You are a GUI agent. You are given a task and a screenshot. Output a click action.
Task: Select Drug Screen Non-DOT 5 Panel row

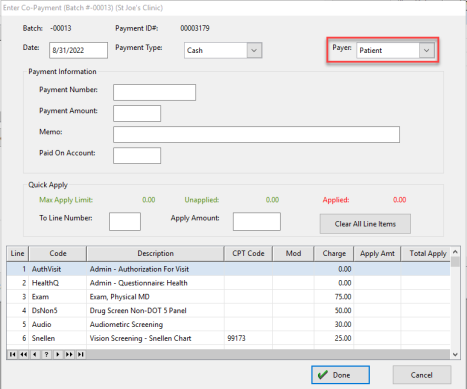[x=228, y=311]
